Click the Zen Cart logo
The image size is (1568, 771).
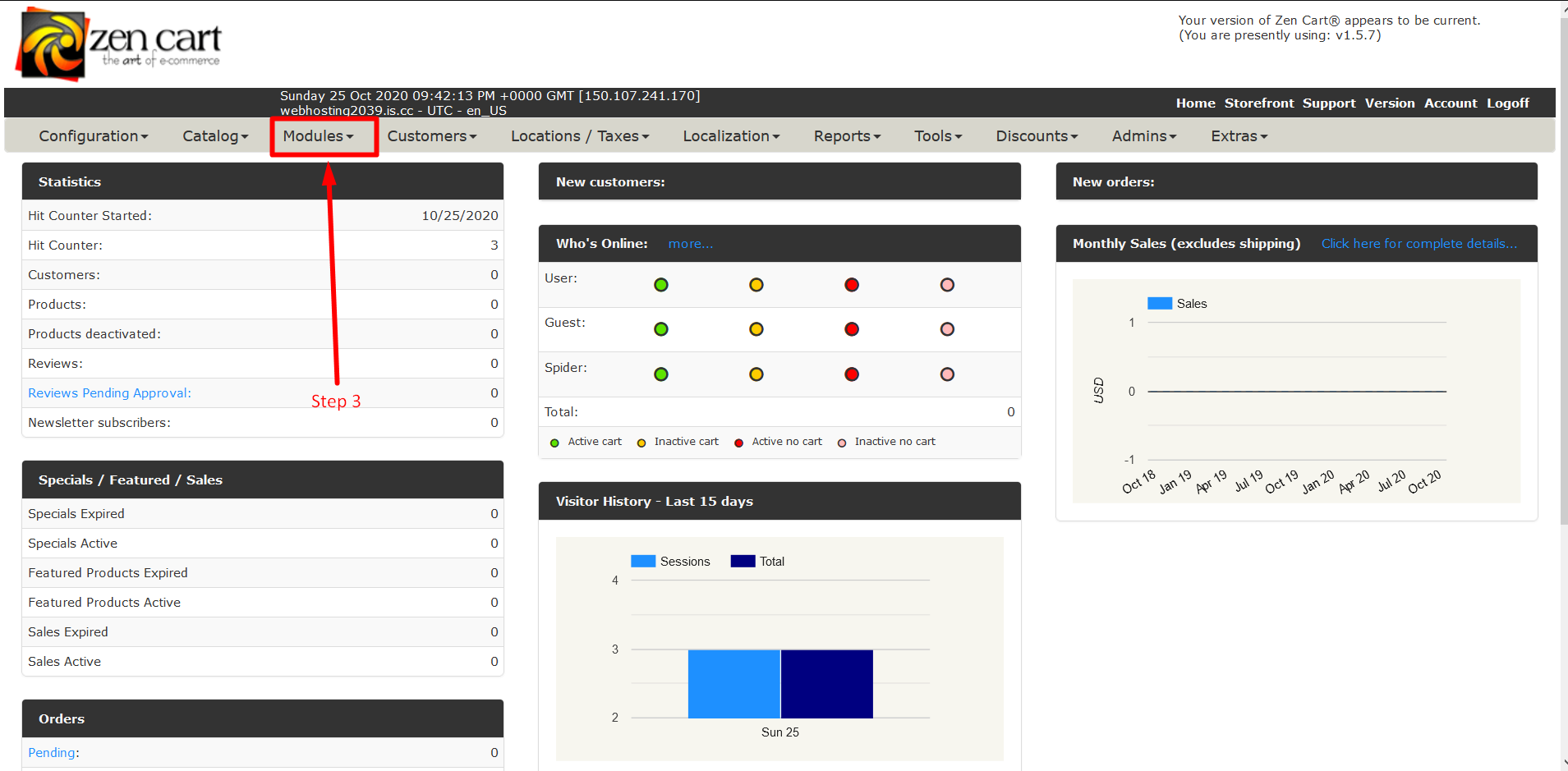pyautogui.click(x=119, y=44)
